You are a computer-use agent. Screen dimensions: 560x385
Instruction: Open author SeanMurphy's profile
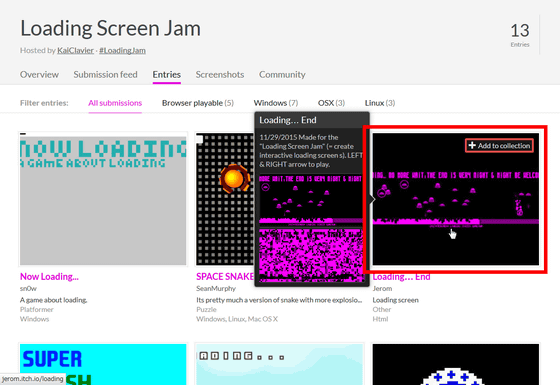coord(216,288)
